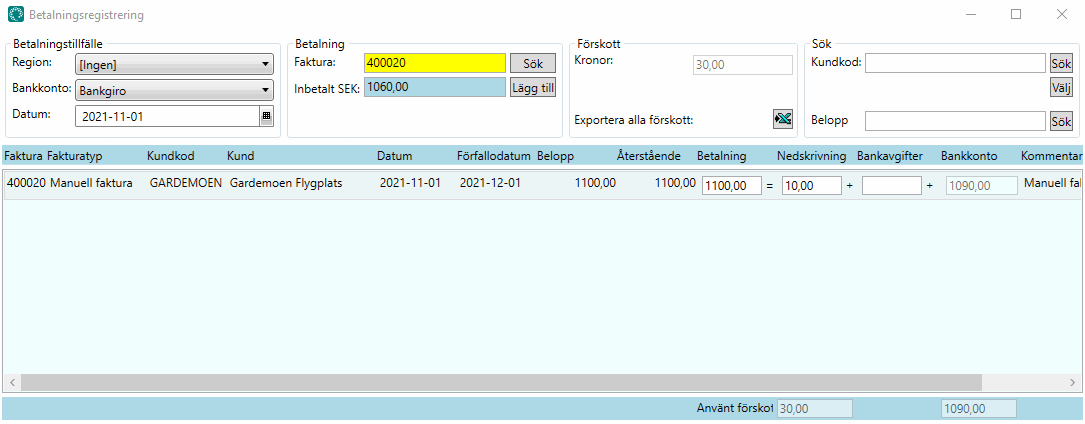Click the Kundkod search input
This screenshot has width=1085, height=424.
[955, 63]
